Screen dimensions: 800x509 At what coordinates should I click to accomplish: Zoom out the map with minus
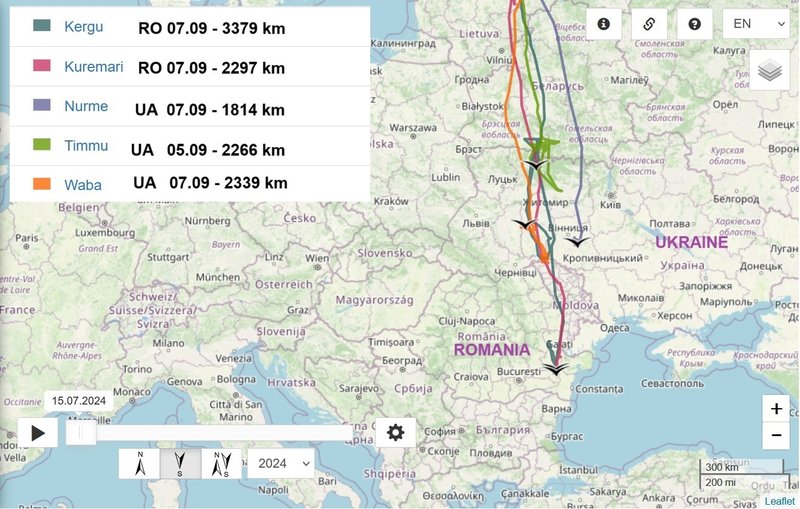coord(776,436)
